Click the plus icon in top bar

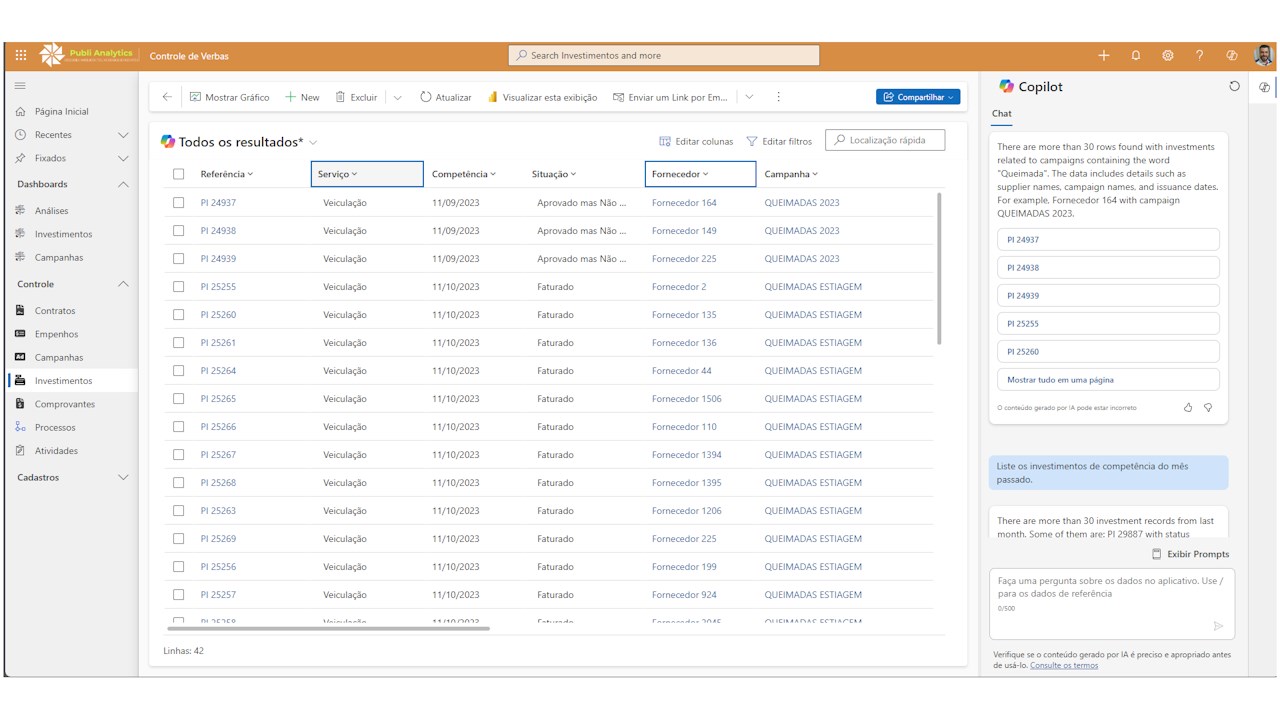pos(1104,56)
